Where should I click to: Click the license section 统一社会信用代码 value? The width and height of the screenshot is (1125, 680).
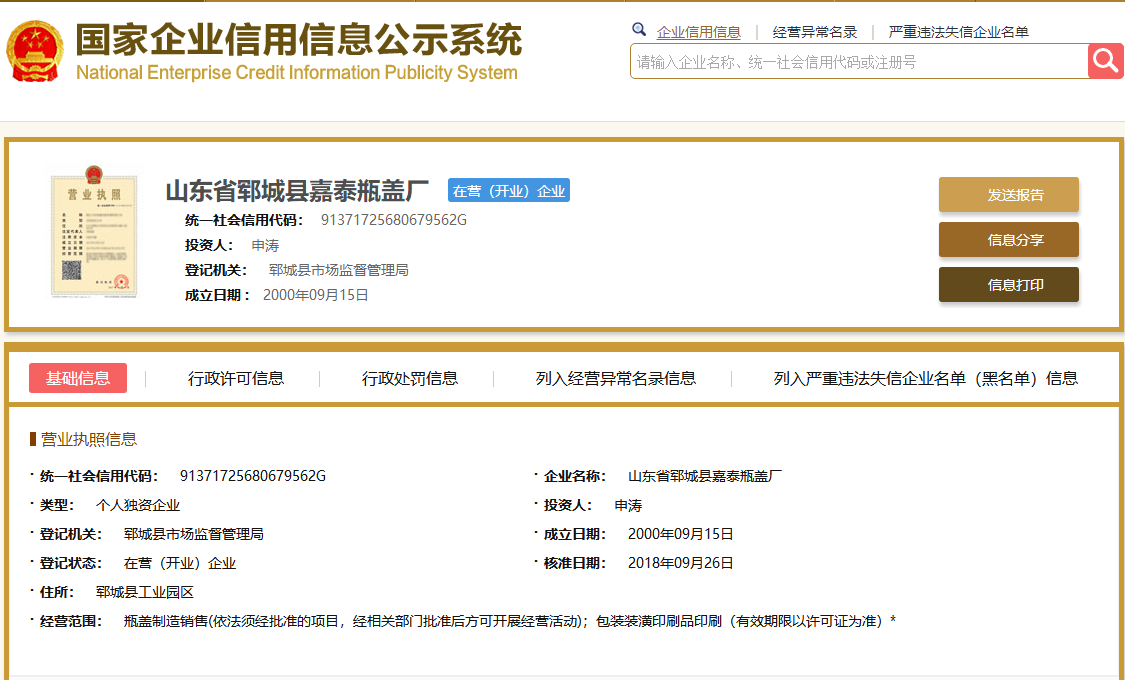pos(253,476)
